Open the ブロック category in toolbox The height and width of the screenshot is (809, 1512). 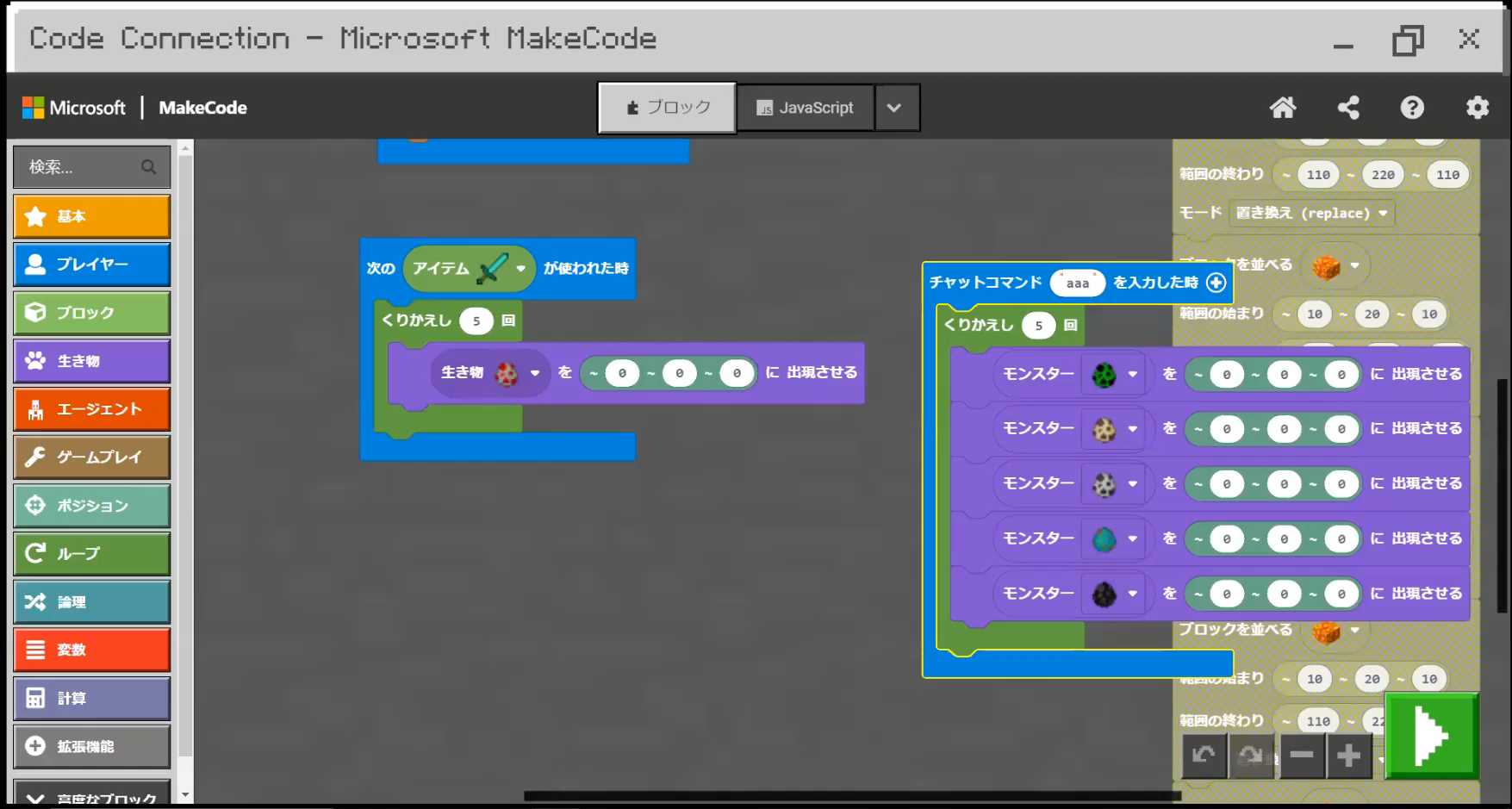tap(92, 313)
